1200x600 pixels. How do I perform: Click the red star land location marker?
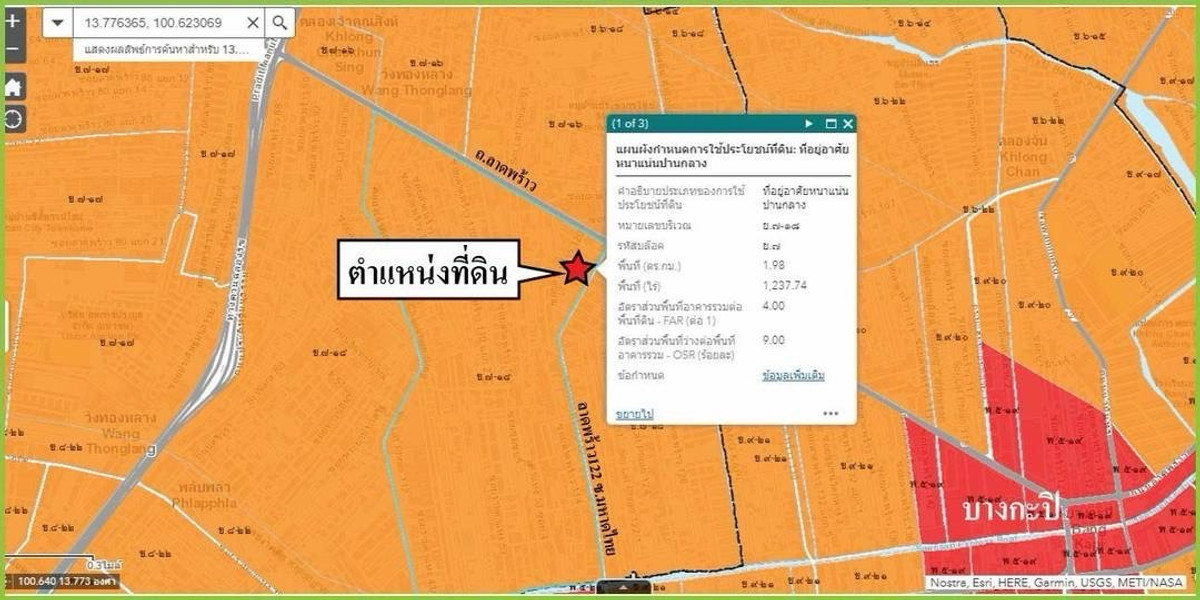575,268
